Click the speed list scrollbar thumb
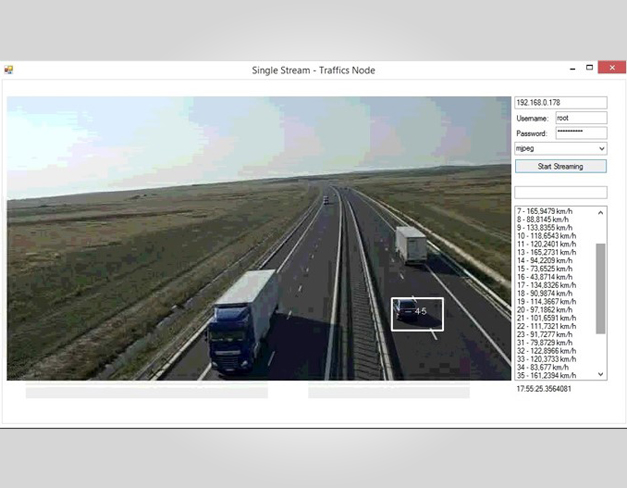 pyautogui.click(x=600, y=288)
